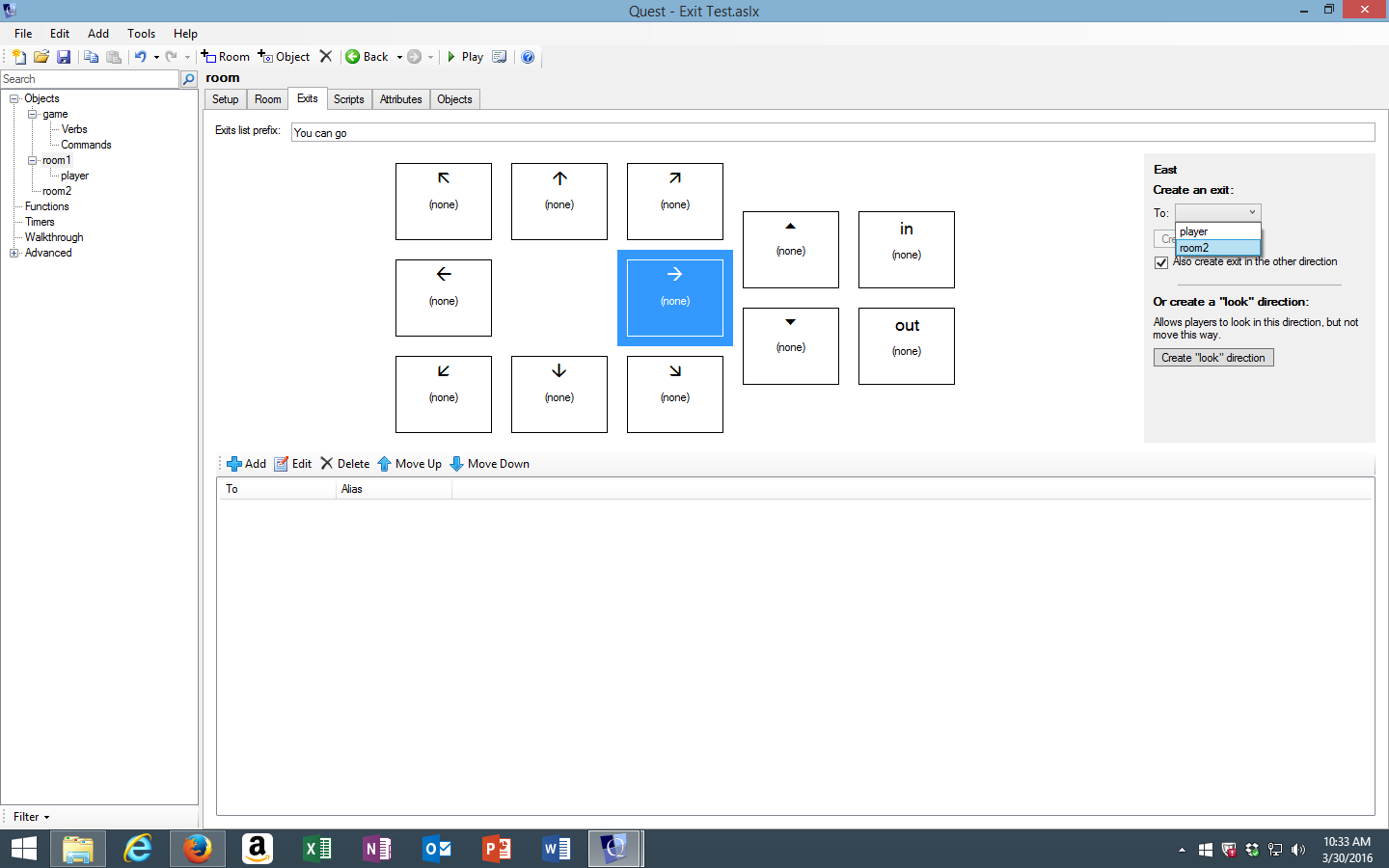Click the Copy toolbar icon

click(92, 57)
